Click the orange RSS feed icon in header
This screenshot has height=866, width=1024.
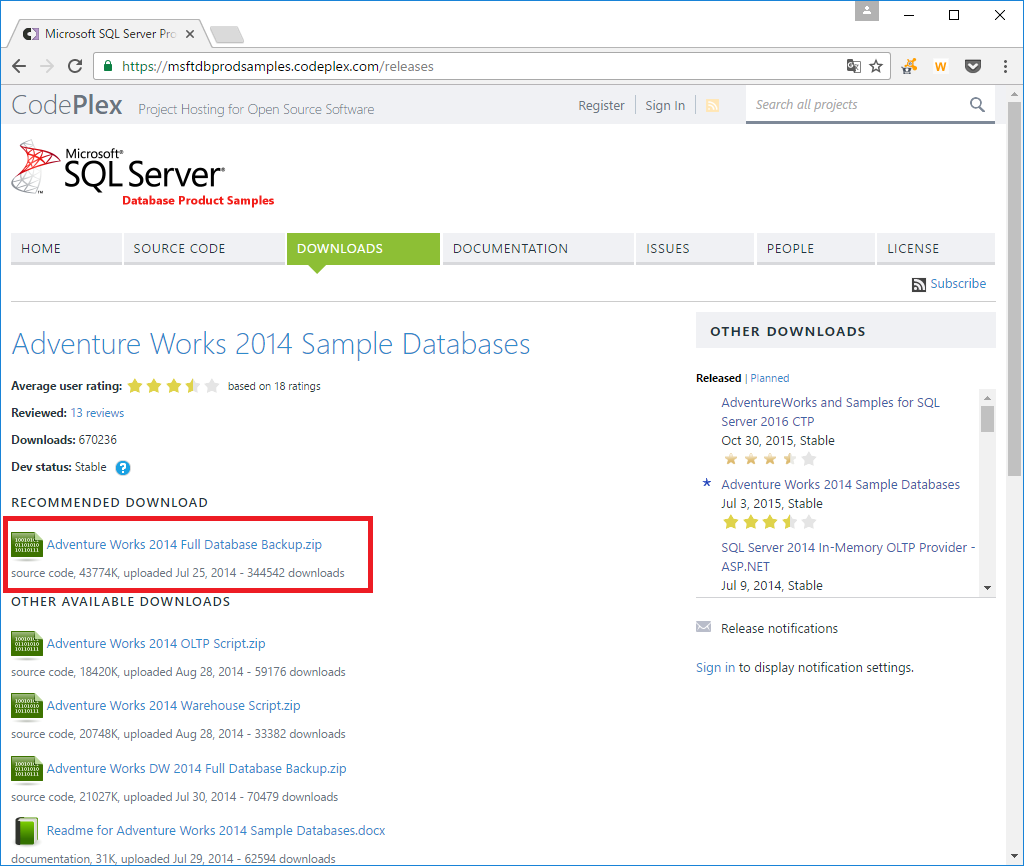[712, 105]
